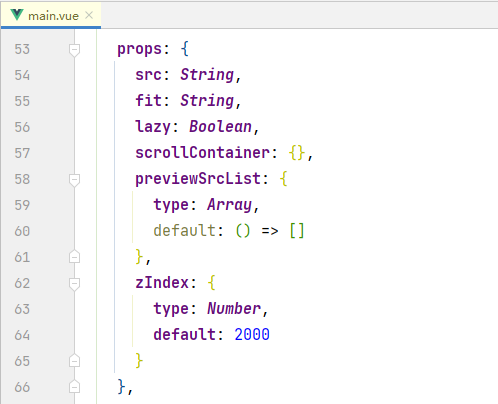The width and height of the screenshot is (498, 404).
Task: Close the main.vue tab
Action: [89, 15]
